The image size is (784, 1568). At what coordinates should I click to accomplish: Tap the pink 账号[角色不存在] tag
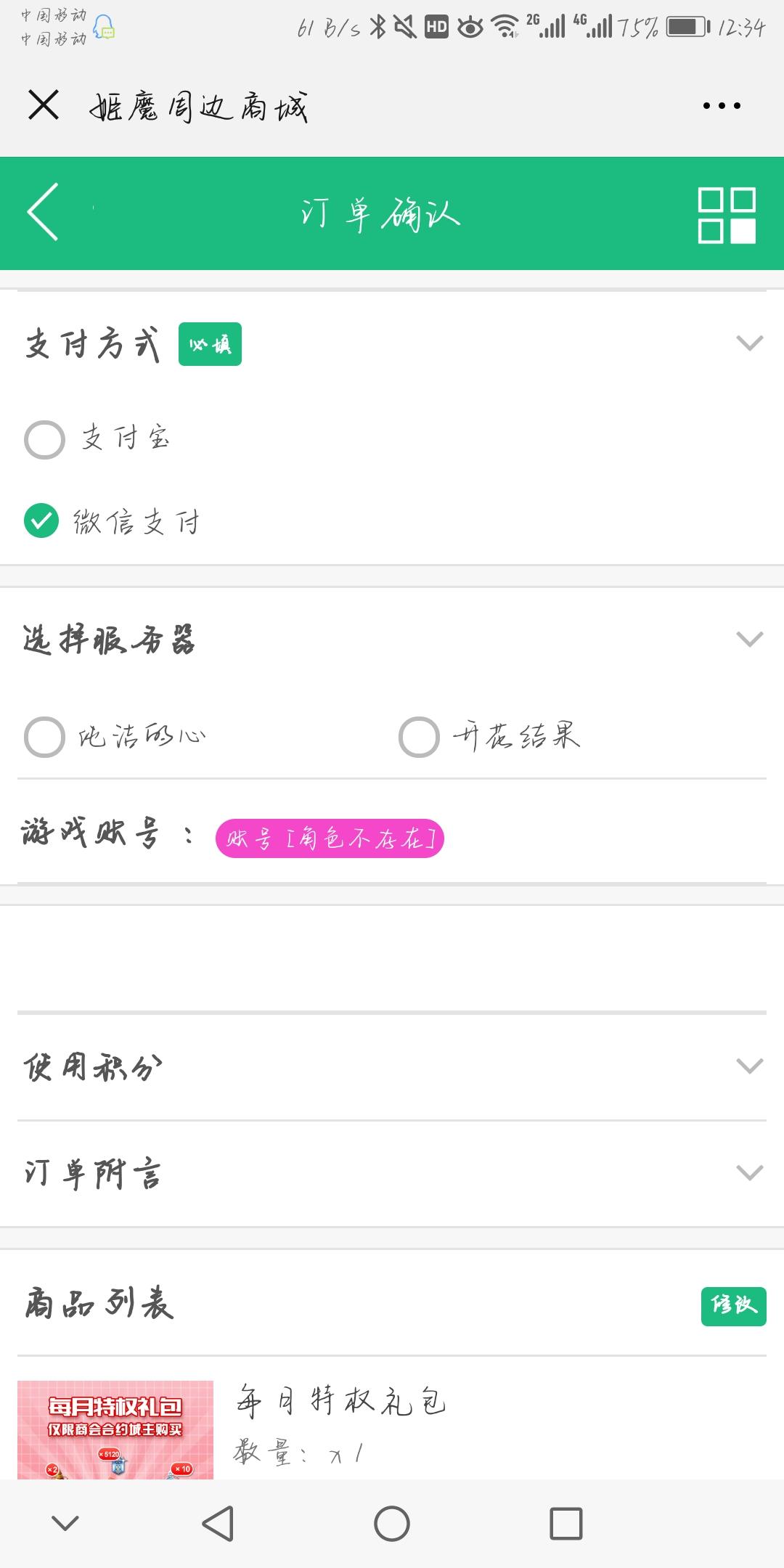pyautogui.click(x=330, y=838)
